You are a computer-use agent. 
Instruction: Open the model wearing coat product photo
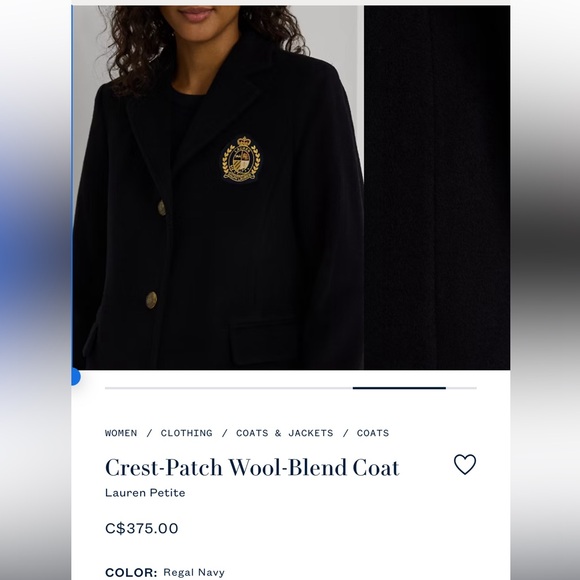click(218, 187)
